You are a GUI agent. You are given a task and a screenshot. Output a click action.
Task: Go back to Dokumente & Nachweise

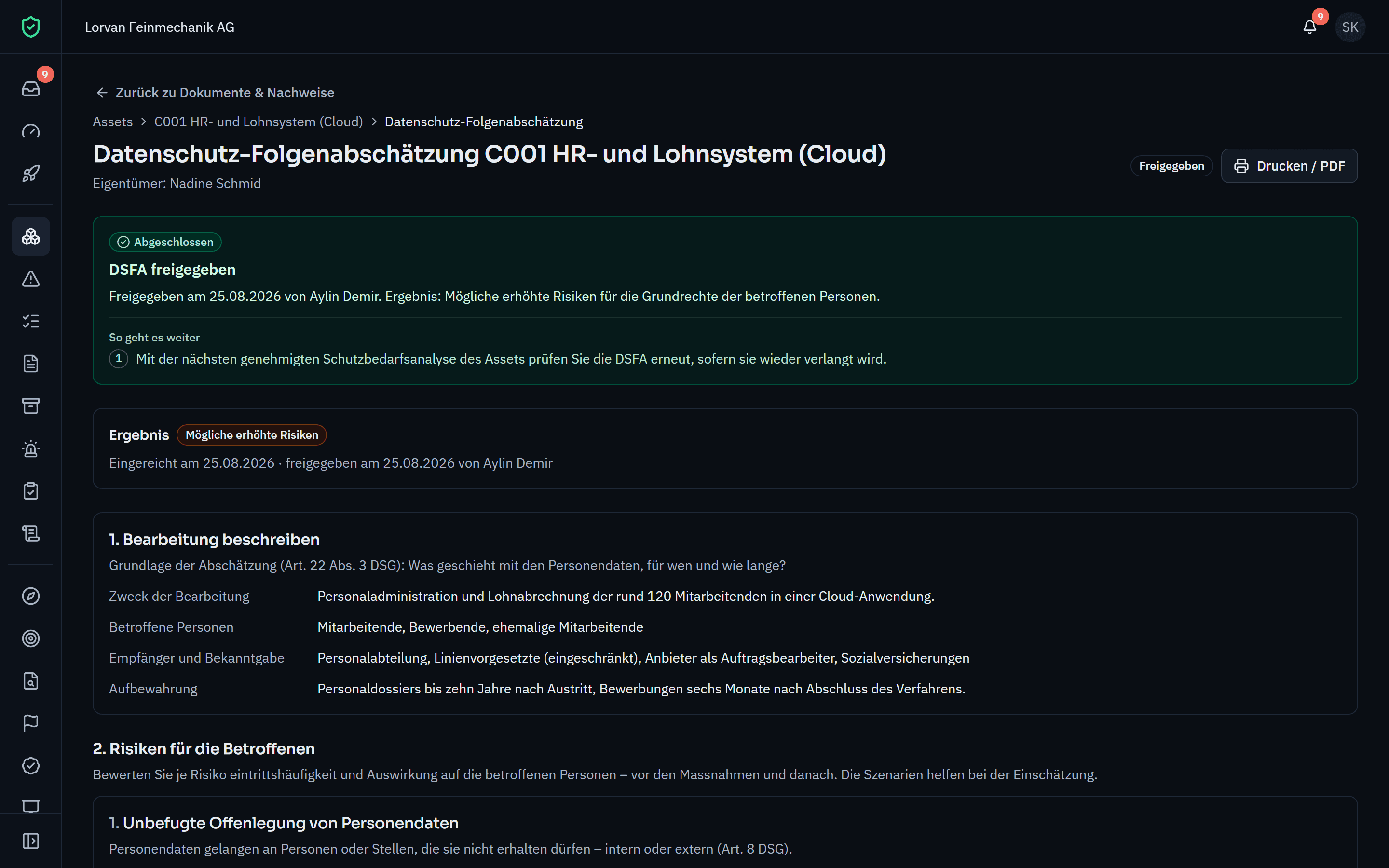coord(215,93)
